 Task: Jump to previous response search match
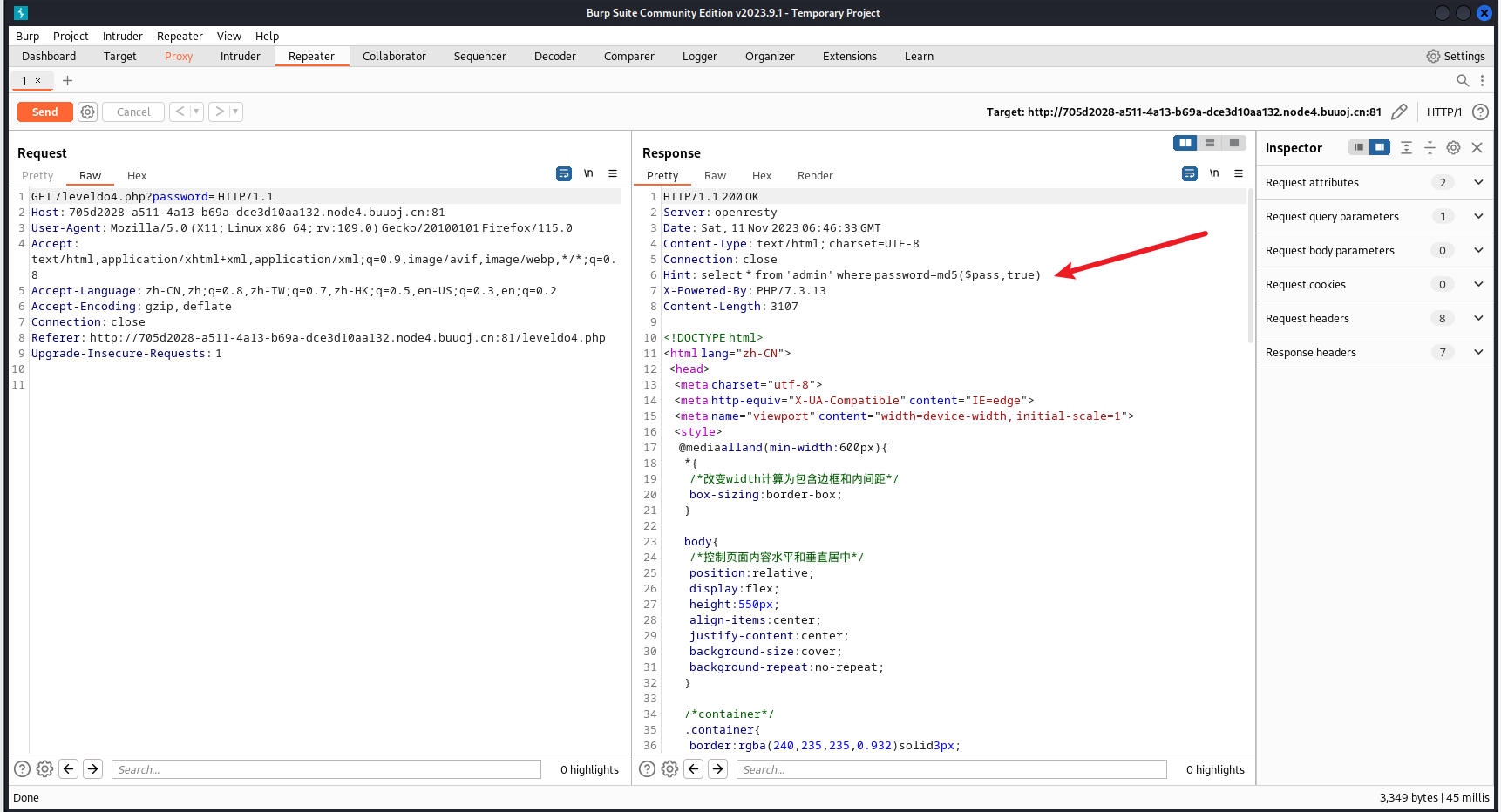pos(694,768)
